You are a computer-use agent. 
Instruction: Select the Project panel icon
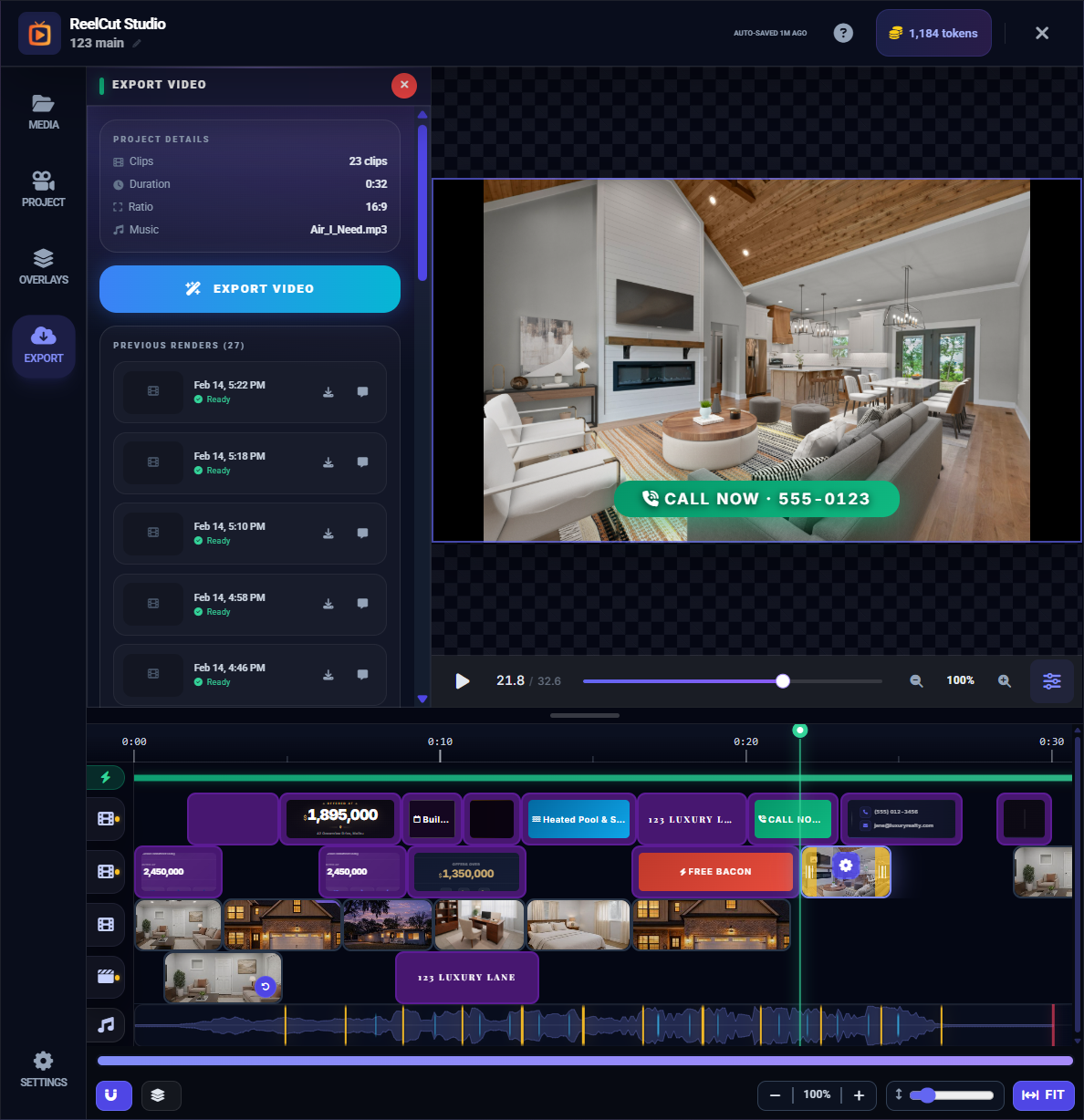(x=43, y=187)
